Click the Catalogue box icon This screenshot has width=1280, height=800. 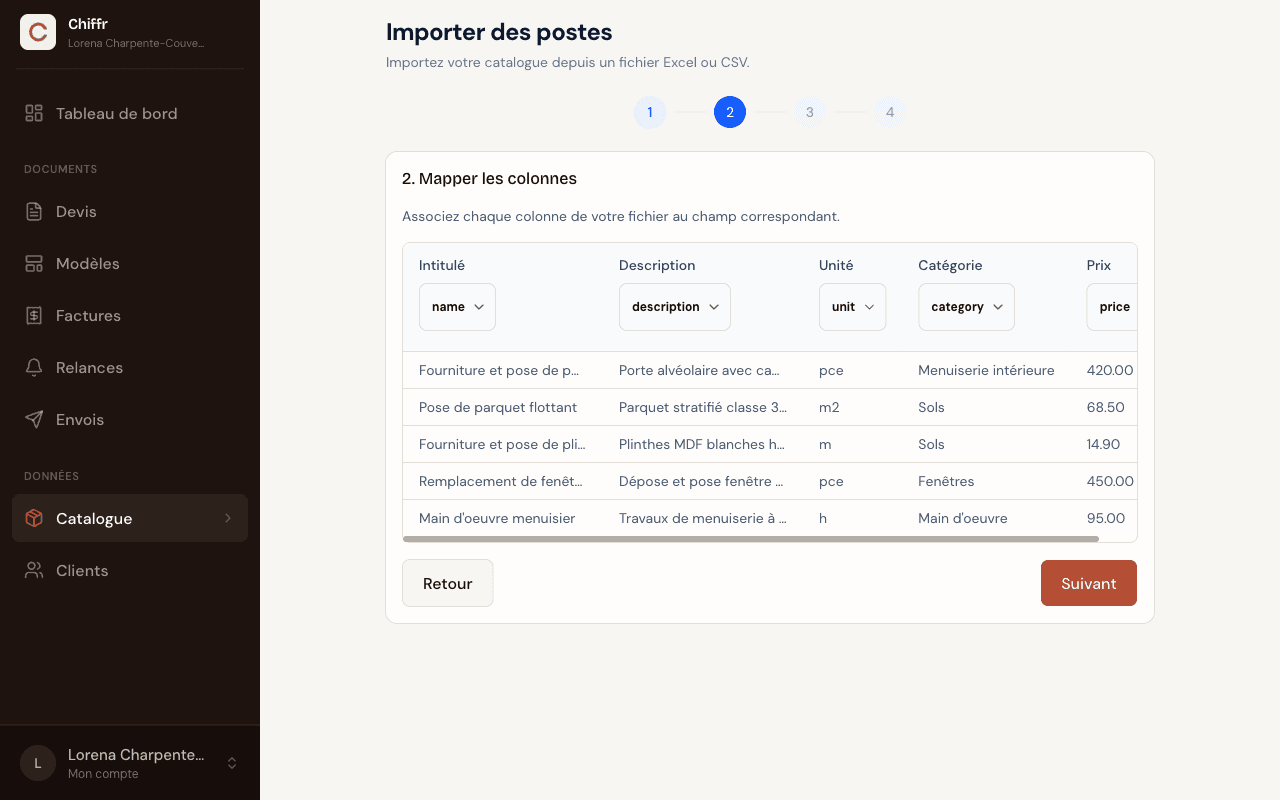[34, 518]
